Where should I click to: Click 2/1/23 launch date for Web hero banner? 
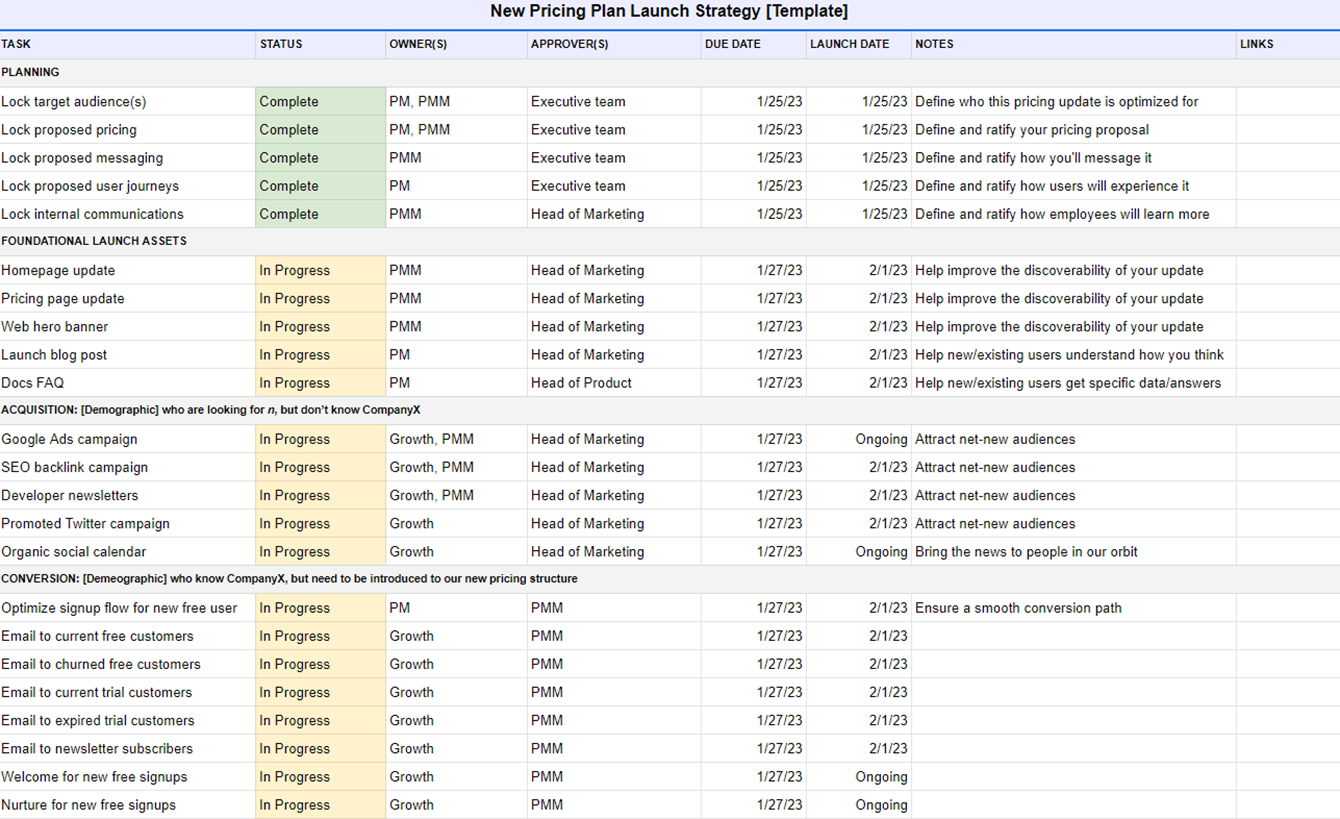coord(859,327)
